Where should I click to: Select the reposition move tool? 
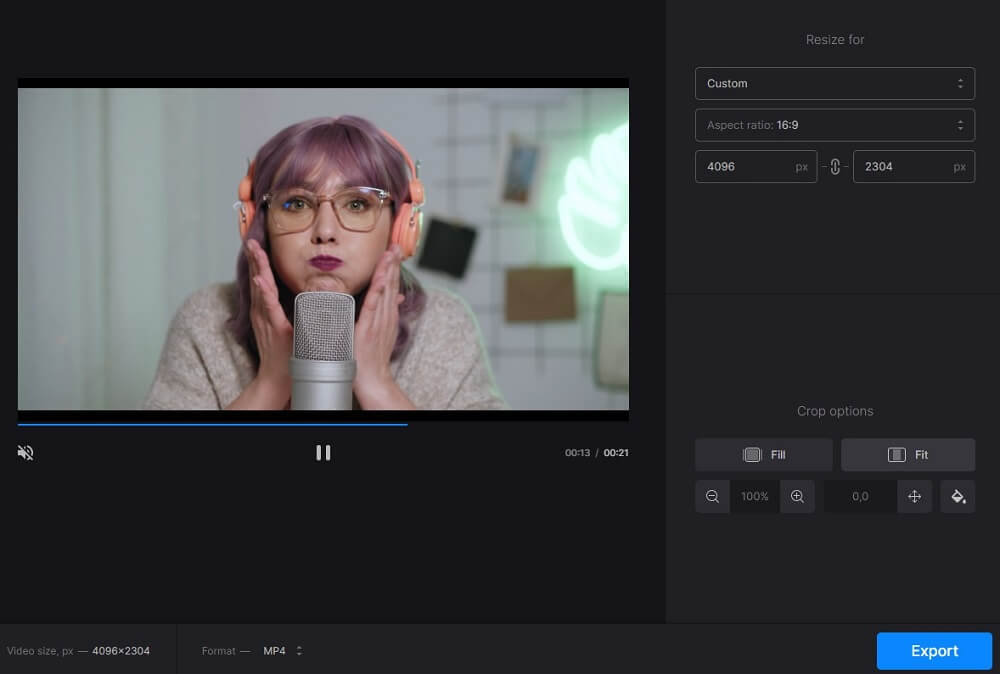coord(914,496)
